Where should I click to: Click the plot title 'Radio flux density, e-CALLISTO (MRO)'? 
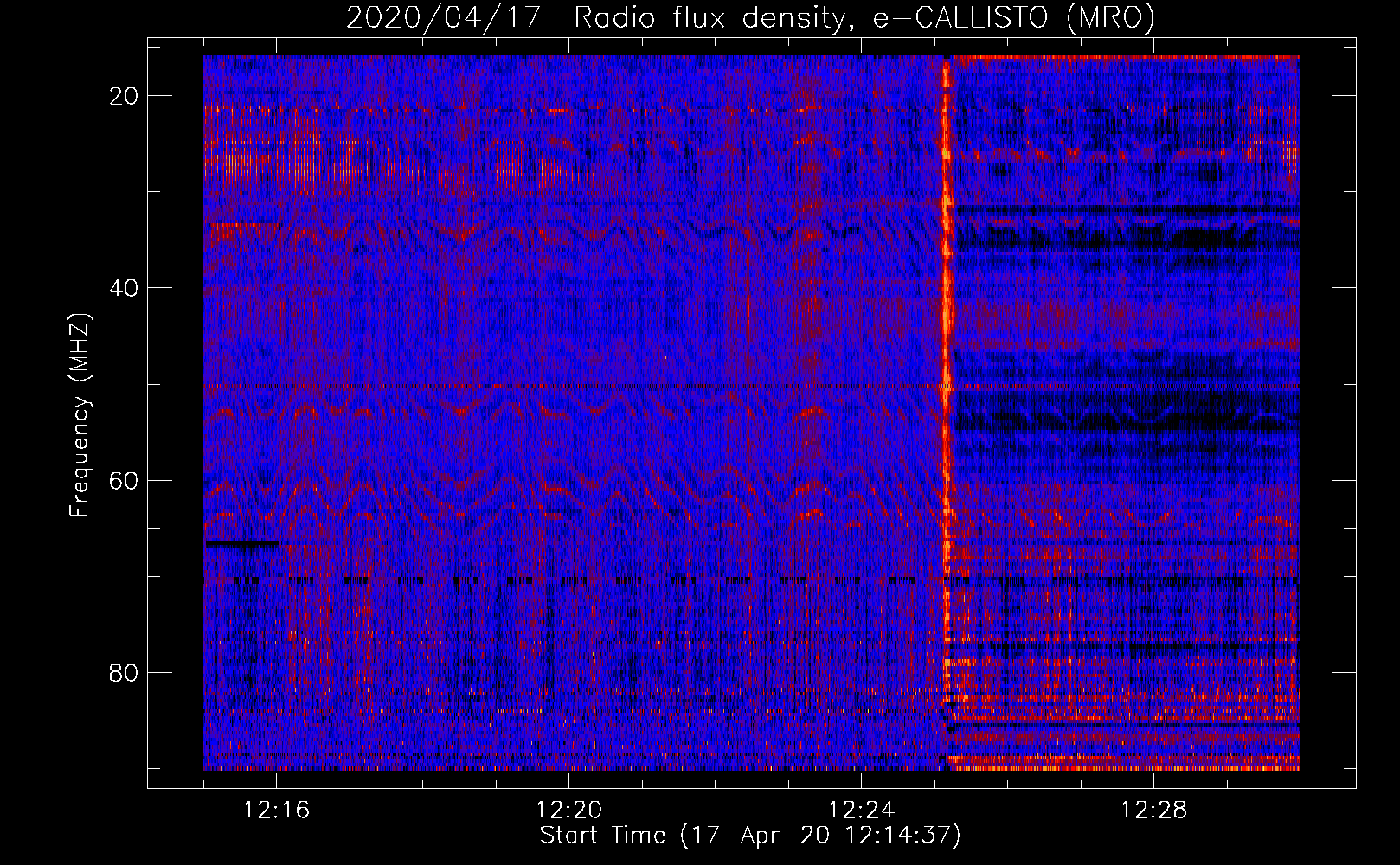point(864,18)
